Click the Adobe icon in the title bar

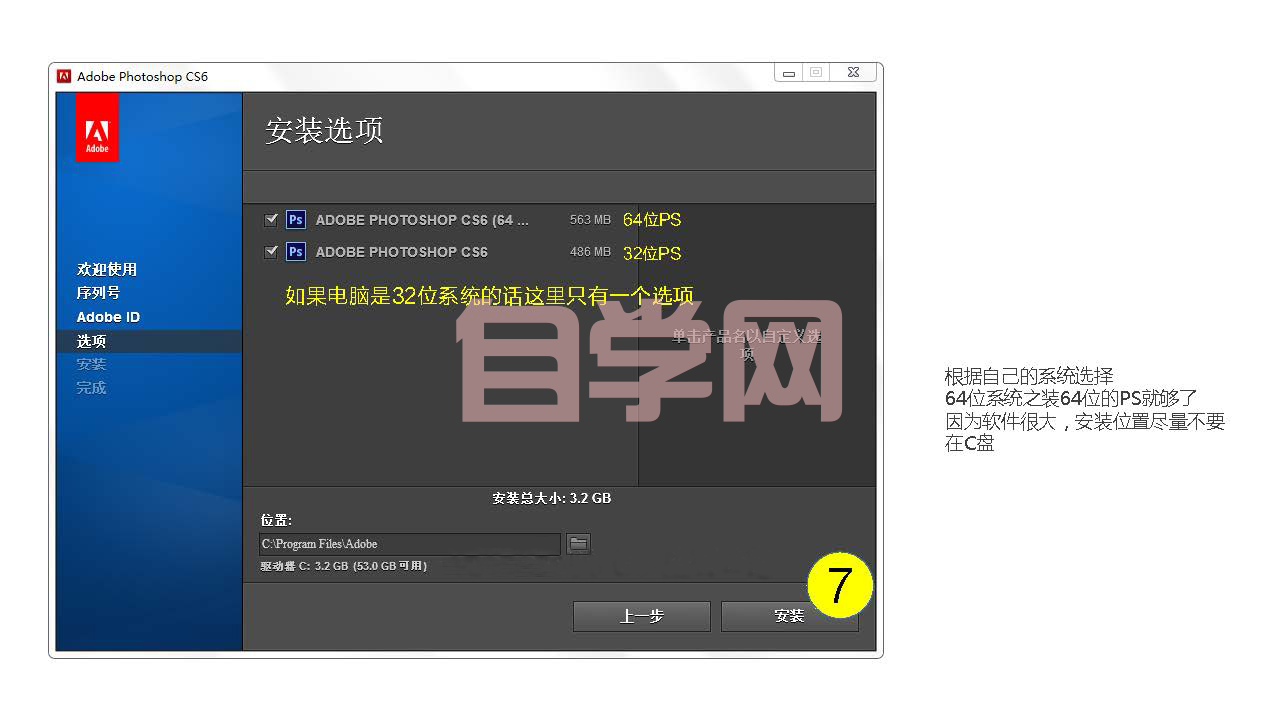coord(64,76)
